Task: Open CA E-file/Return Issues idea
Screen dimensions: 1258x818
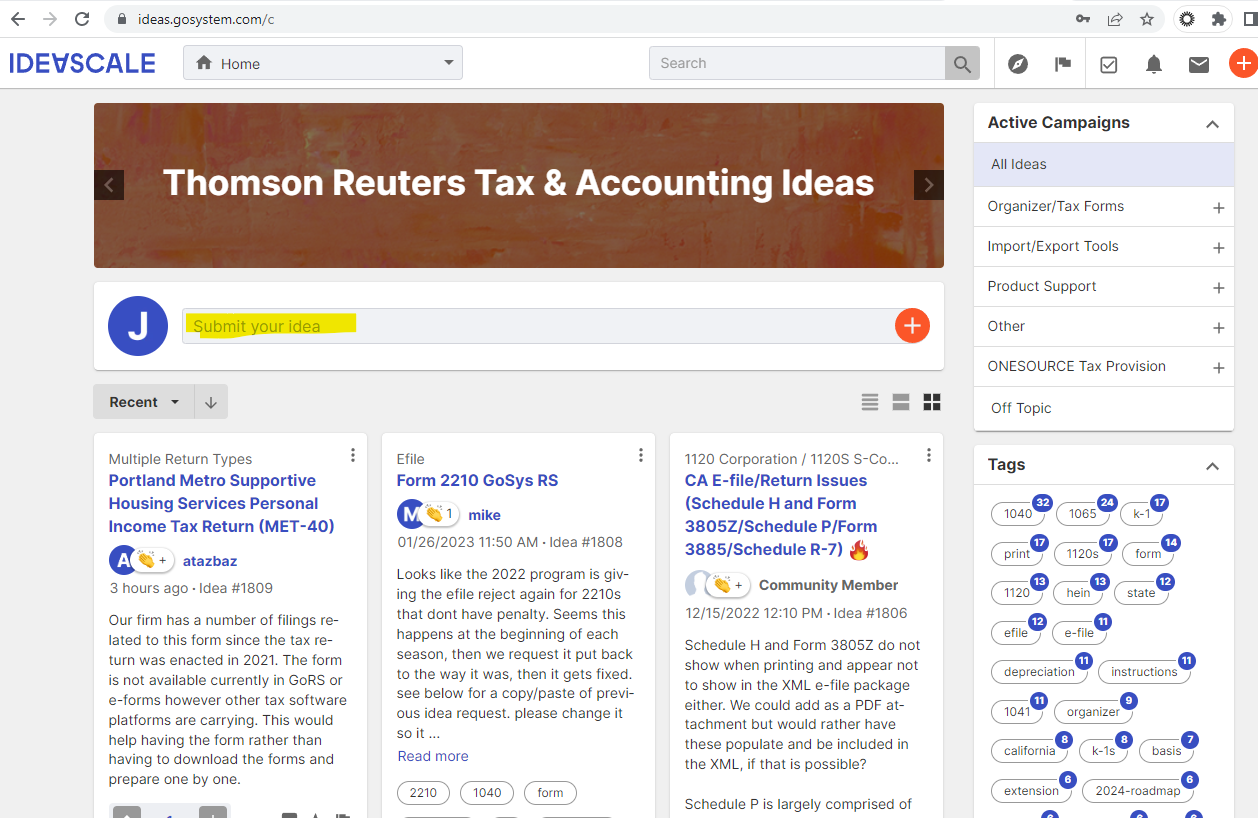Action: [781, 515]
